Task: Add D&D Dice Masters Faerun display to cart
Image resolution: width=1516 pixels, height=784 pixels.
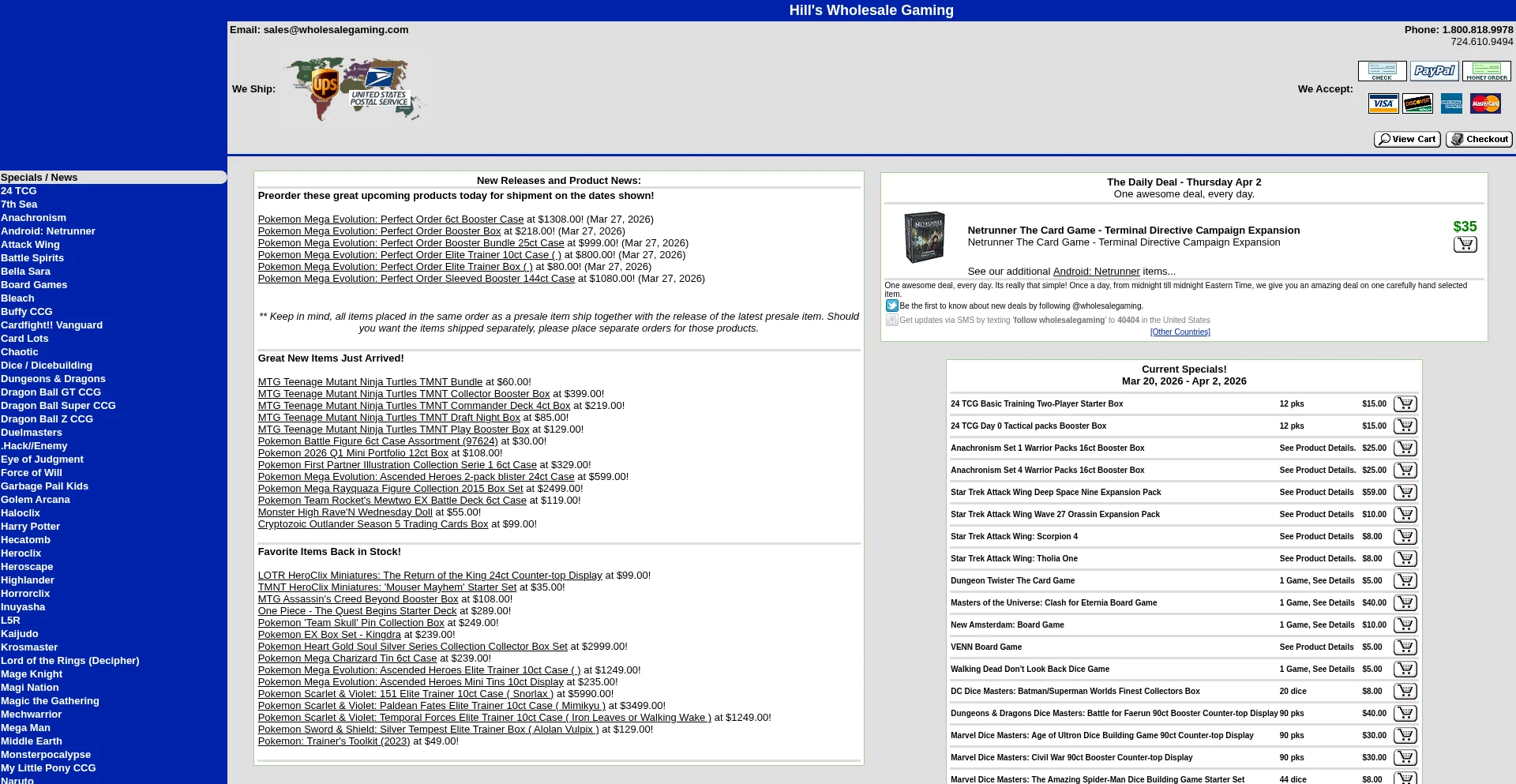Action: [1405, 714]
